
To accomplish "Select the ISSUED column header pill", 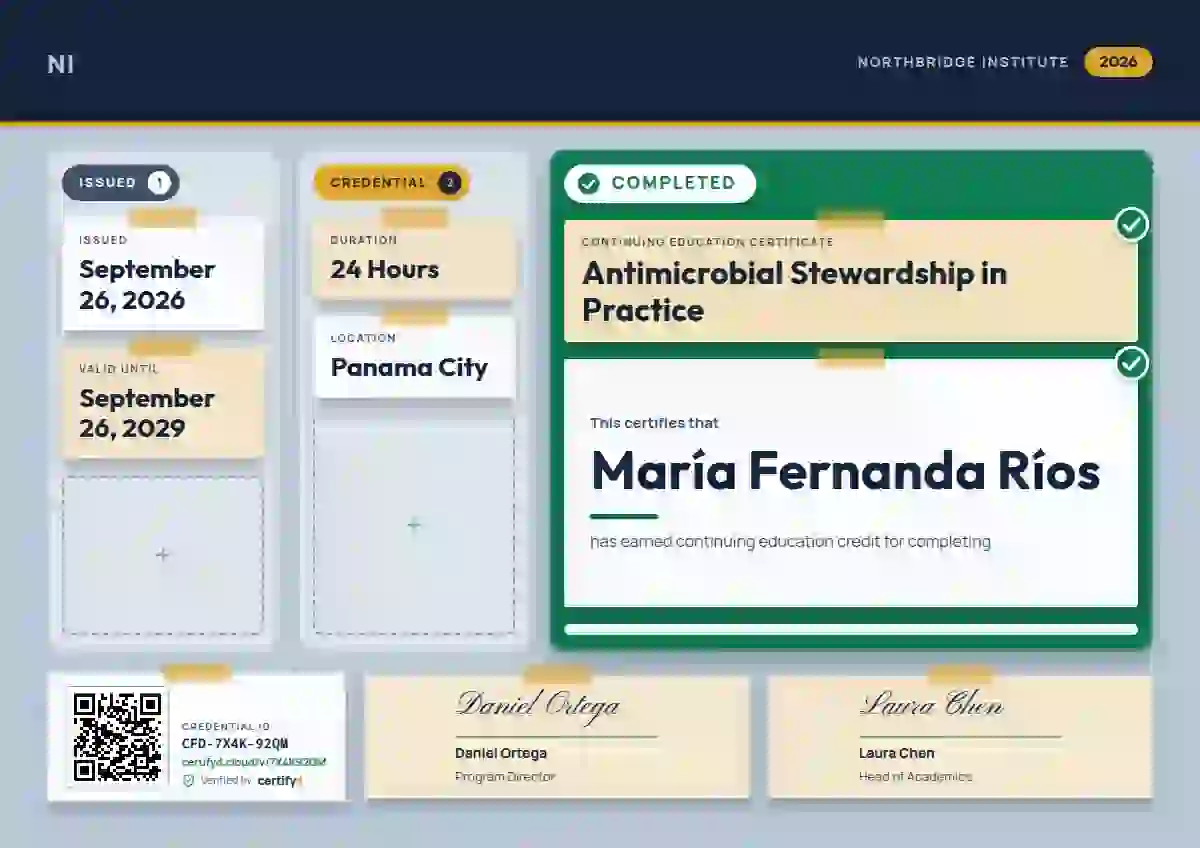I will [121, 183].
